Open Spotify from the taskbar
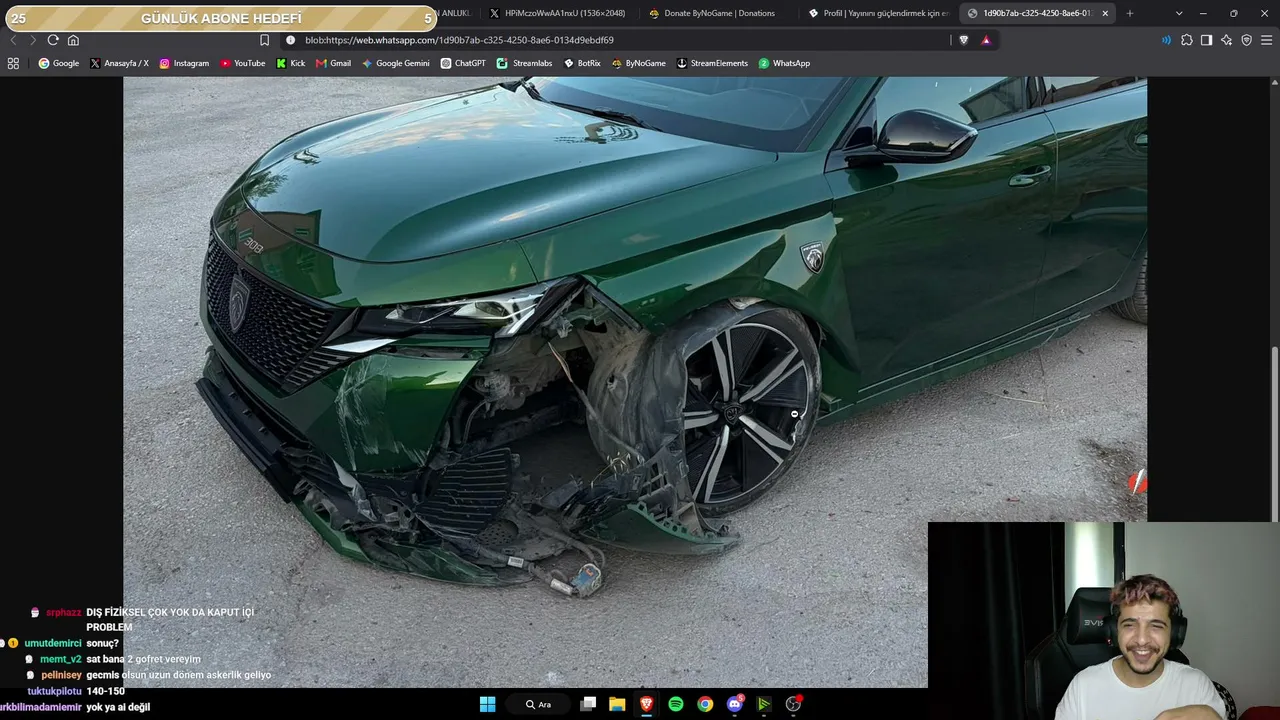The image size is (1280, 720). click(676, 704)
